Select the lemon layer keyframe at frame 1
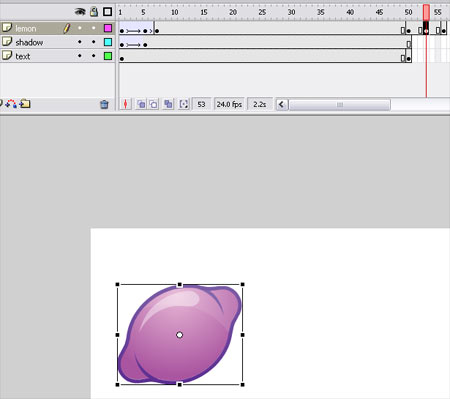 (122, 31)
